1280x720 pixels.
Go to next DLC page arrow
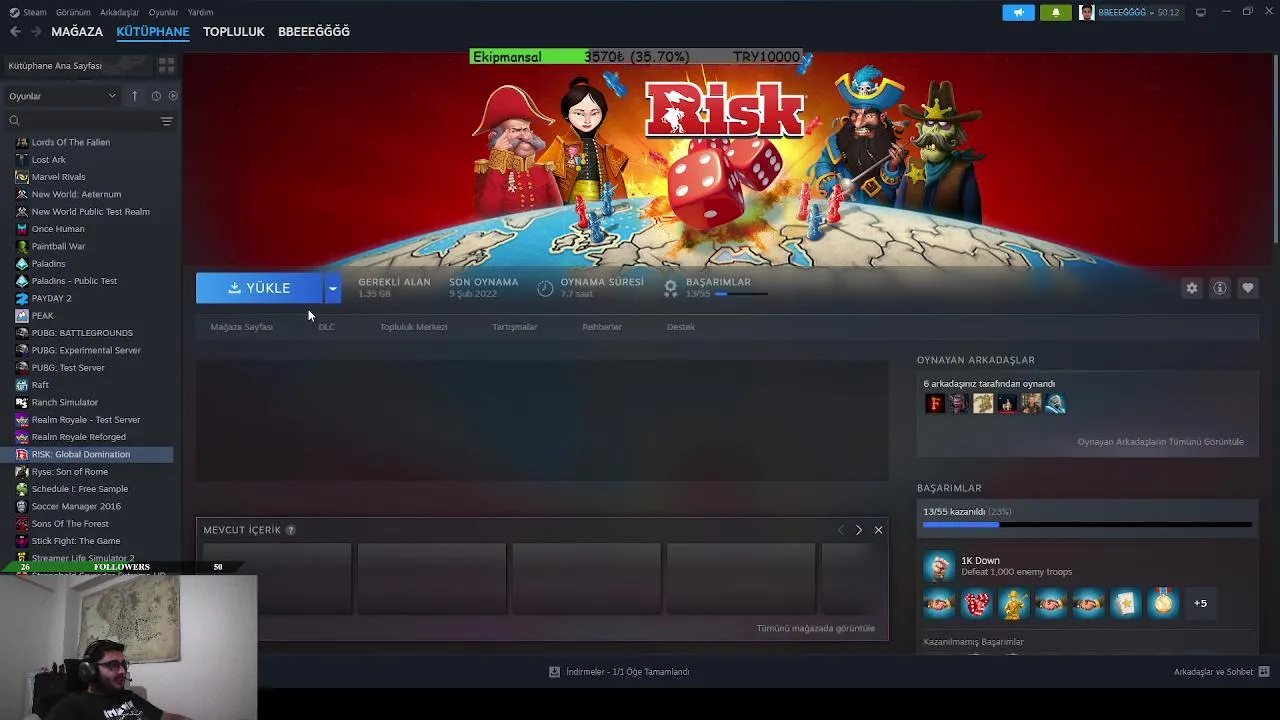[x=858, y=530]
